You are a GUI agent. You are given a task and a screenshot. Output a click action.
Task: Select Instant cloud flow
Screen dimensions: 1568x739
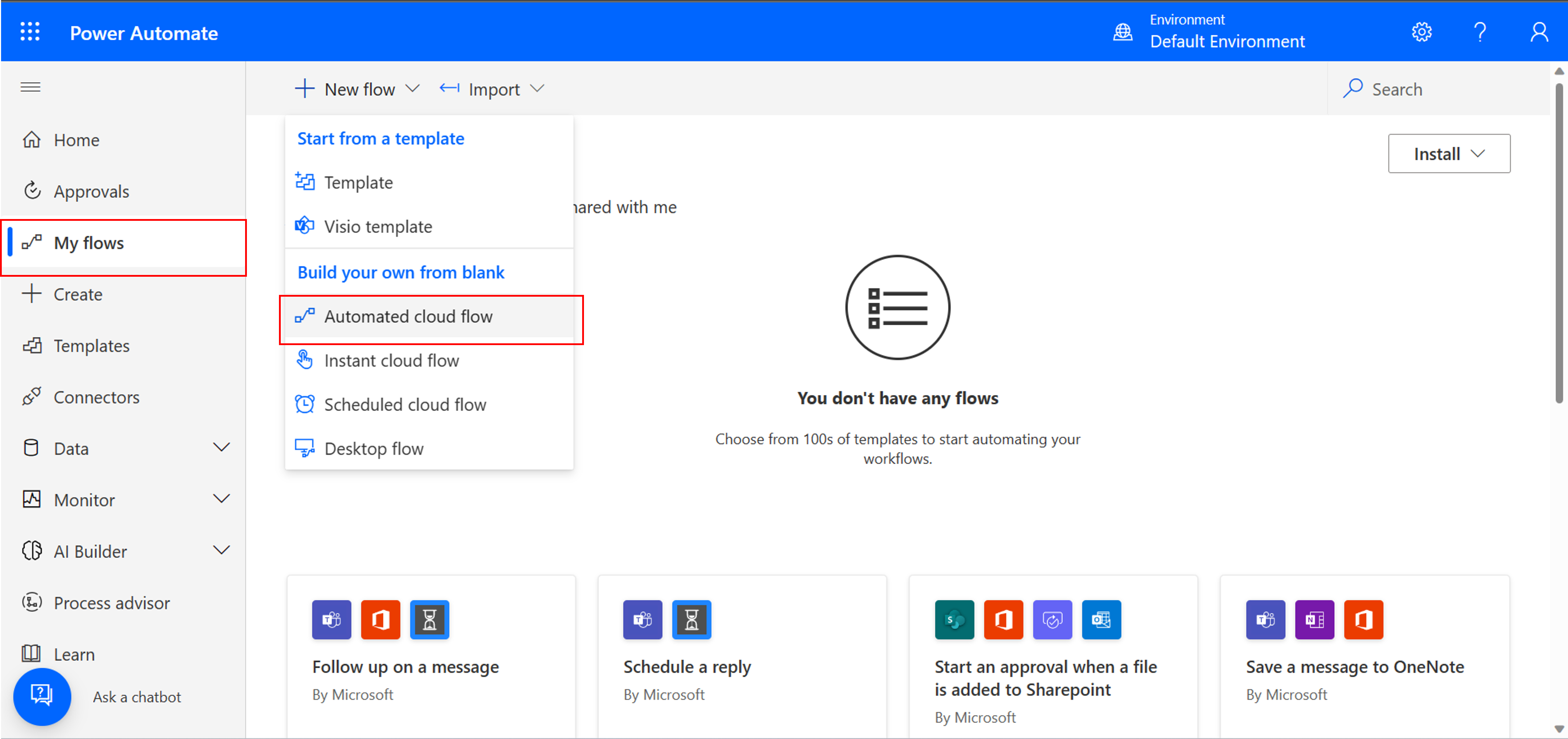coord(429,360)
